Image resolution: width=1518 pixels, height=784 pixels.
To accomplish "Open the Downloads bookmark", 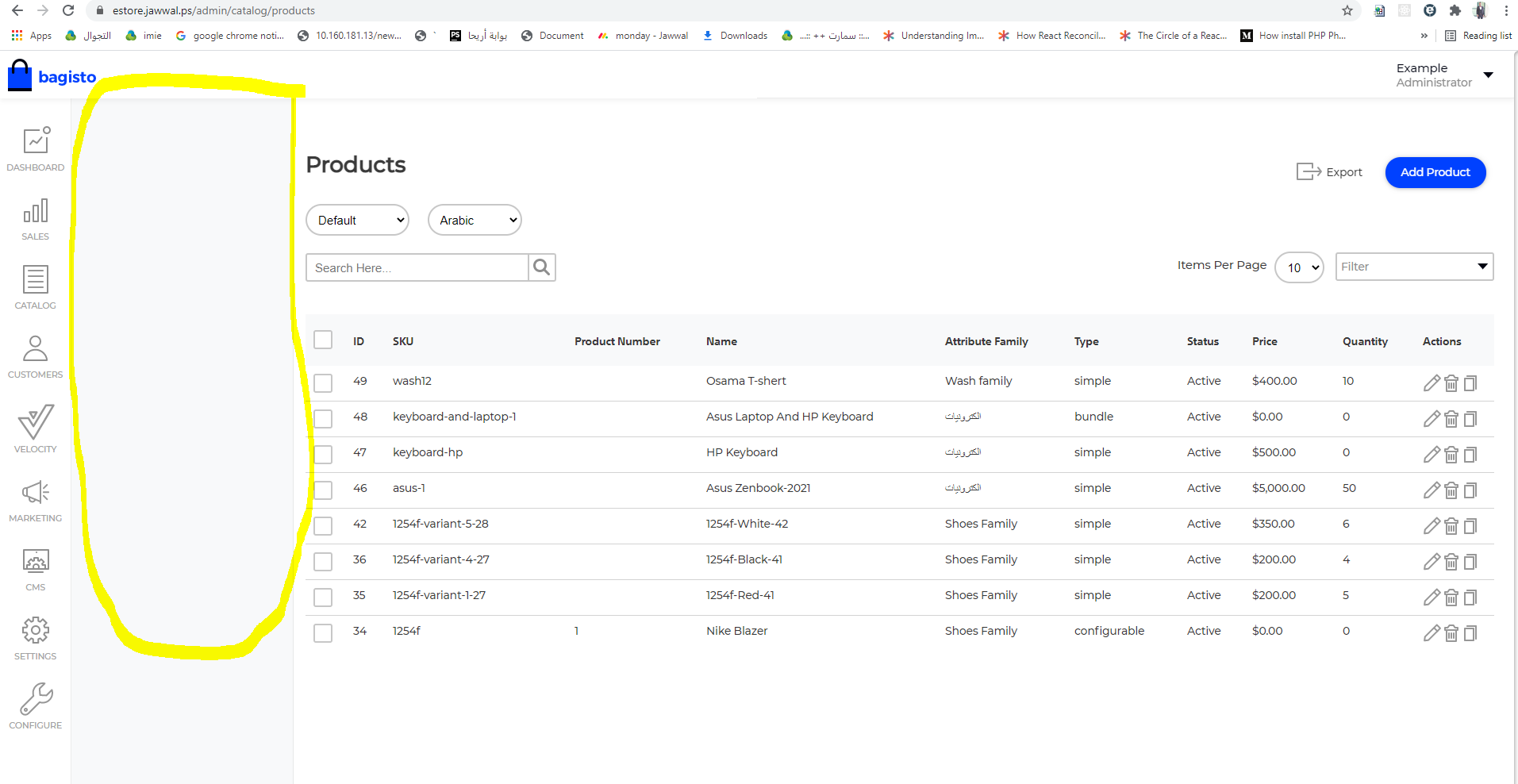I will [x=735, y=36].
